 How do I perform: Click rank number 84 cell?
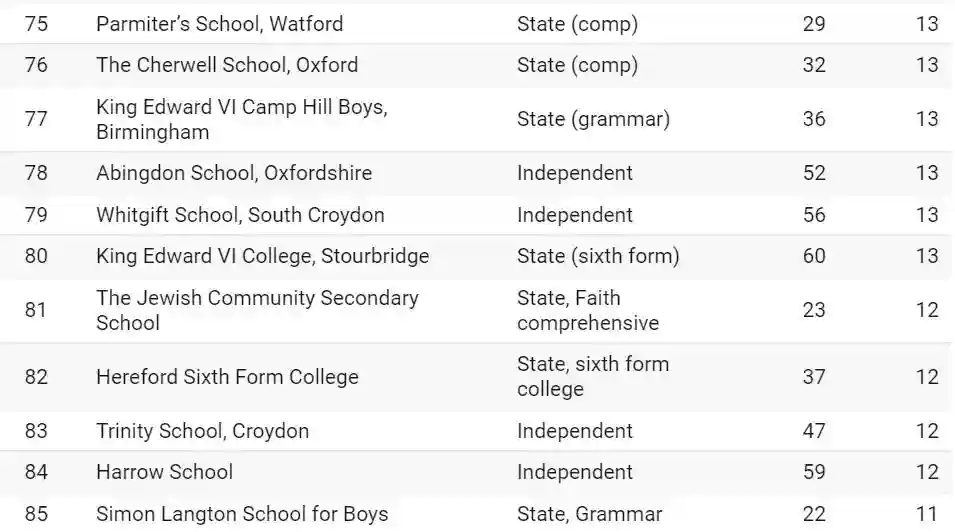36,472
